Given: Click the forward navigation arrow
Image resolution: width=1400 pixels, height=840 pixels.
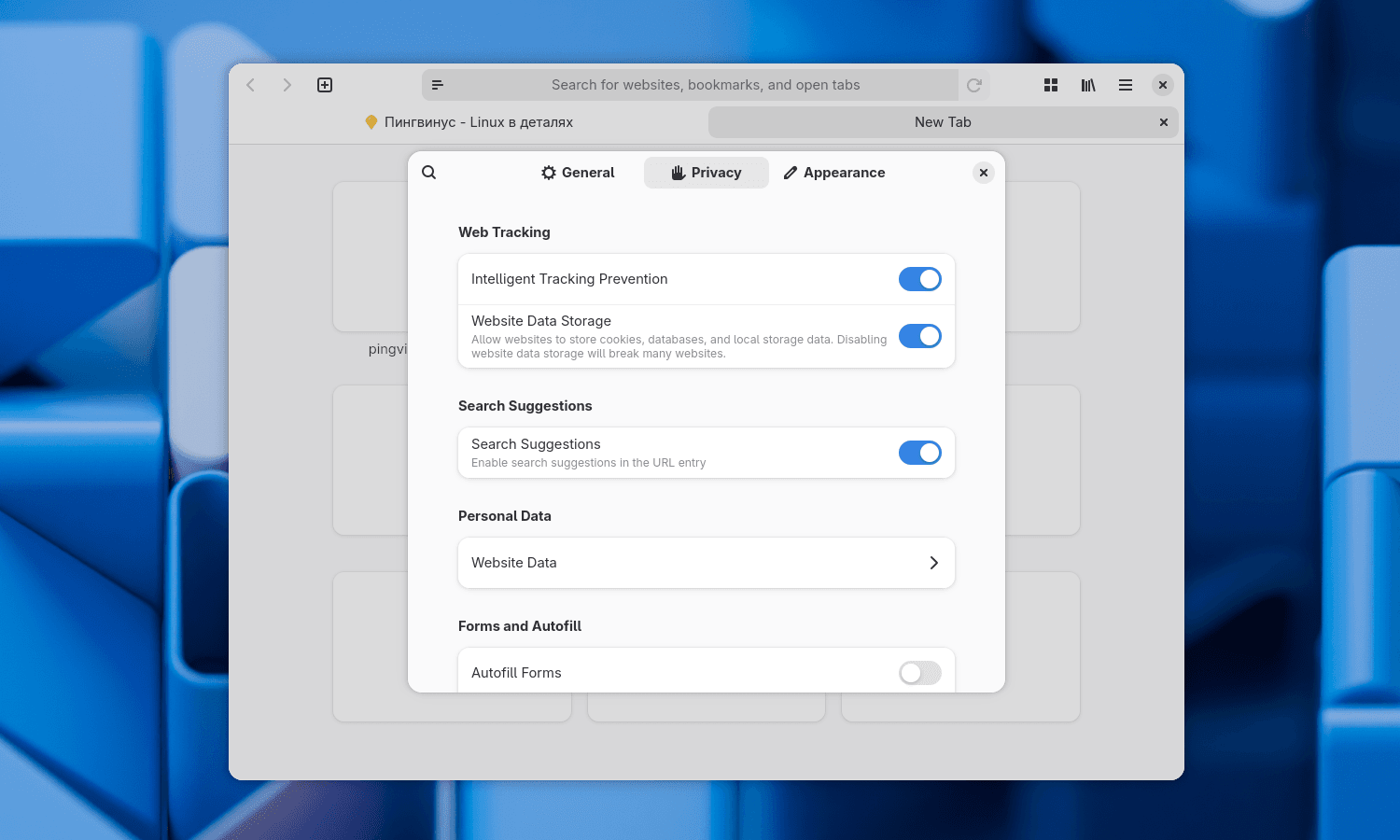Looking at the screenshot, I should point(287,85).
